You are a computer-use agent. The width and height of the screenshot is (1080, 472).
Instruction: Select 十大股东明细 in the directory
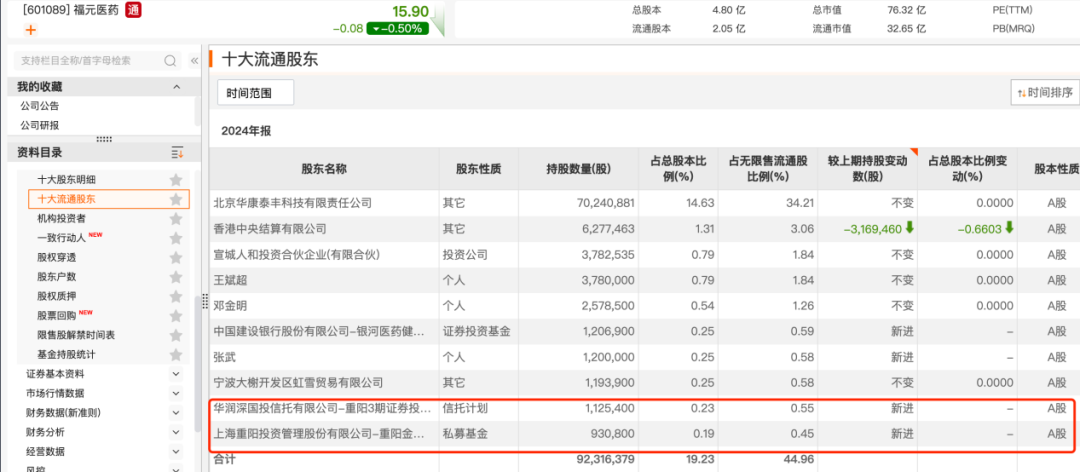coord(66,180)
